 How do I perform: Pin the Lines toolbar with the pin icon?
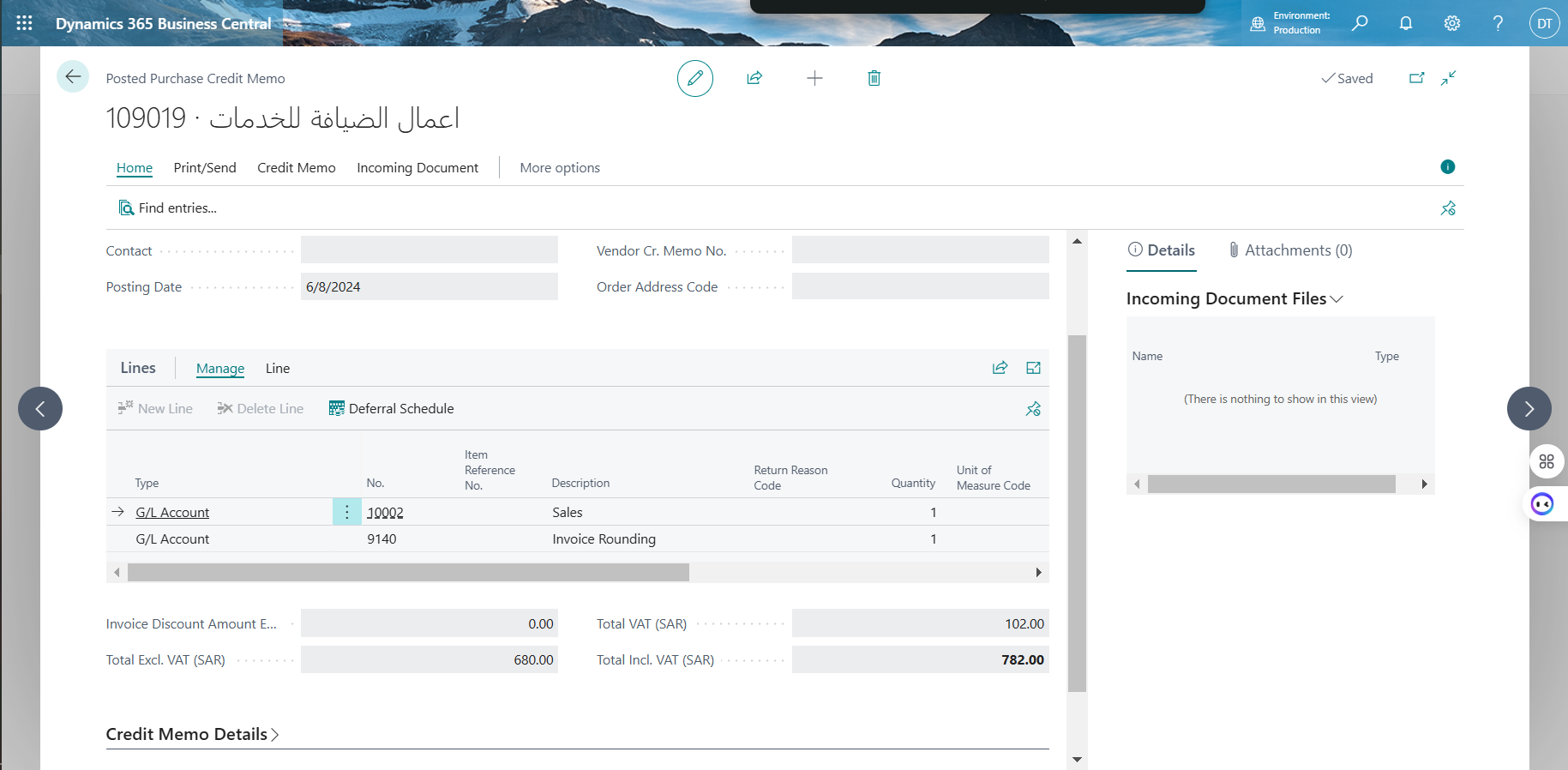pyautogui.click(x=1033, y=409)
